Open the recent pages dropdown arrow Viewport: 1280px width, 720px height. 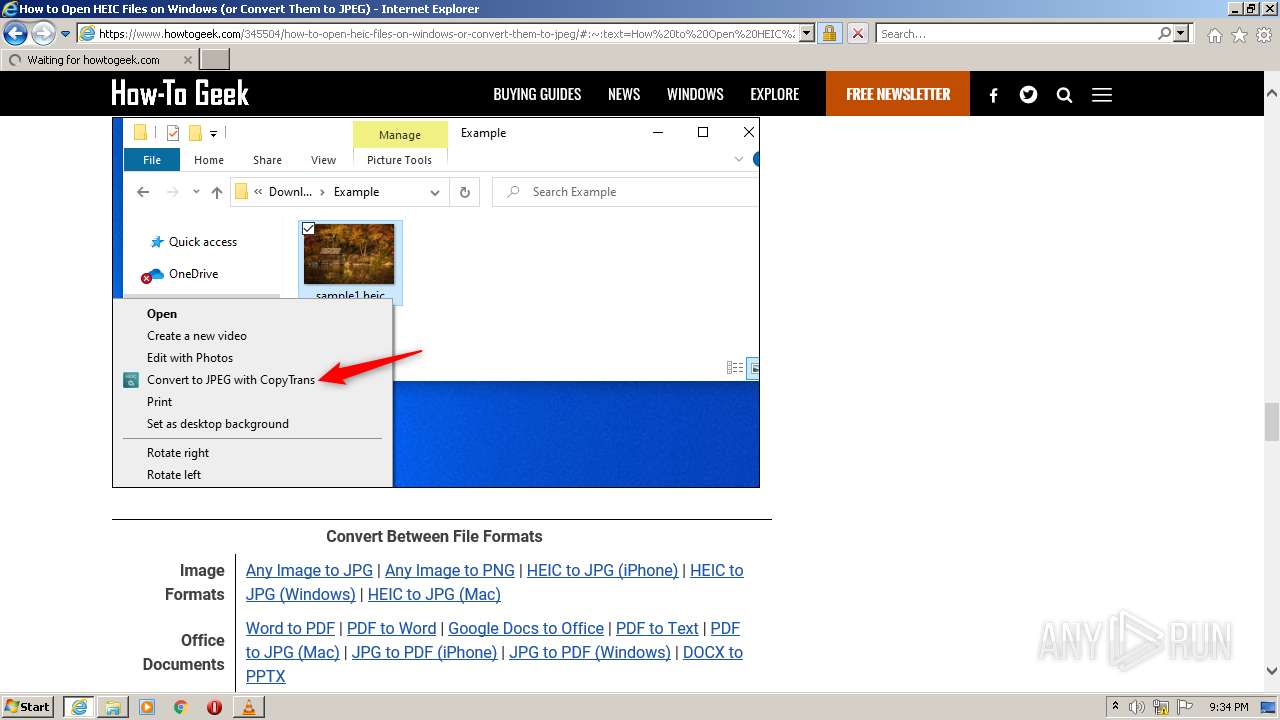66,34
